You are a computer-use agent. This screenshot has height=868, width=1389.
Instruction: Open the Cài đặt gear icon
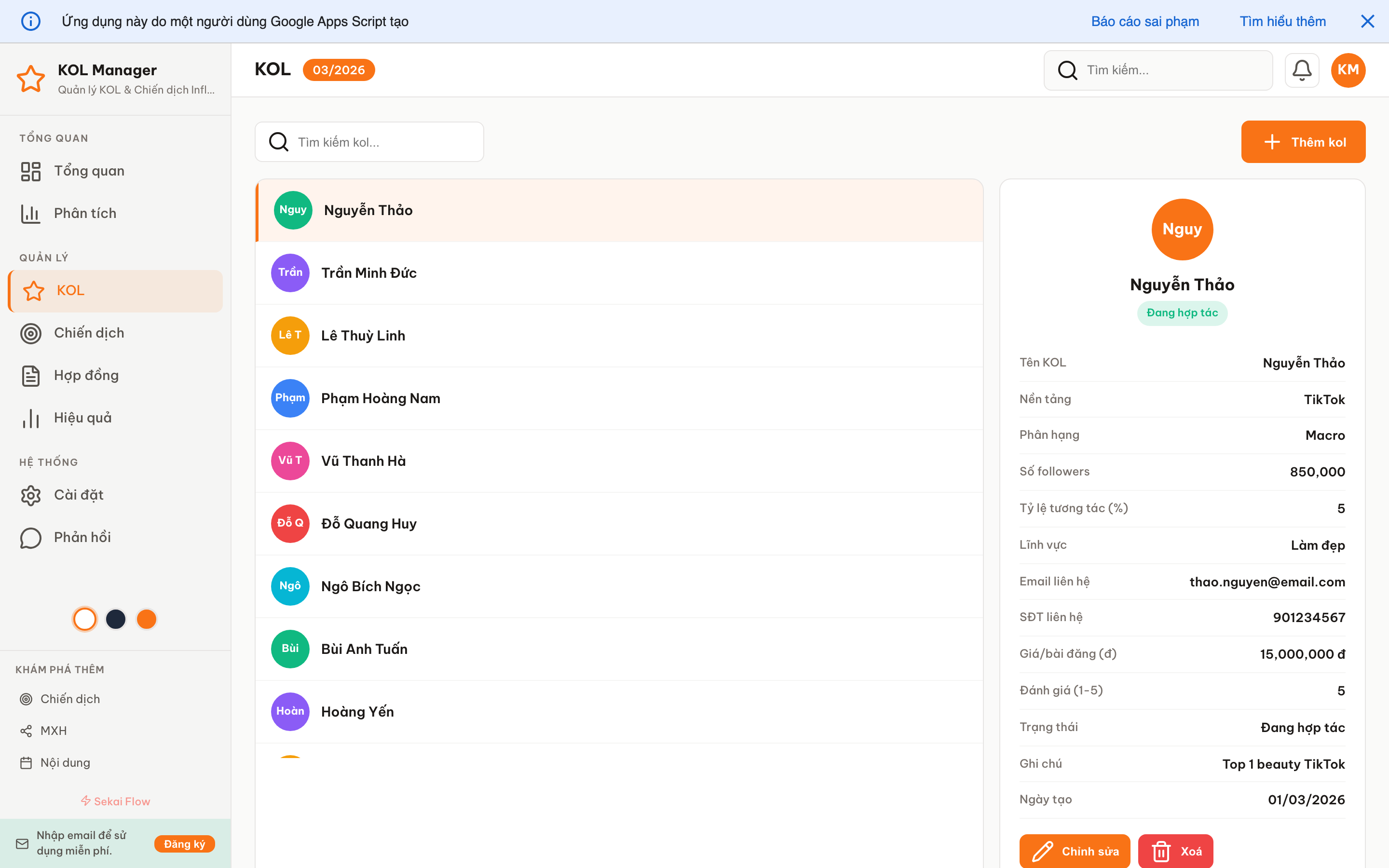click(x=30, y=495)
